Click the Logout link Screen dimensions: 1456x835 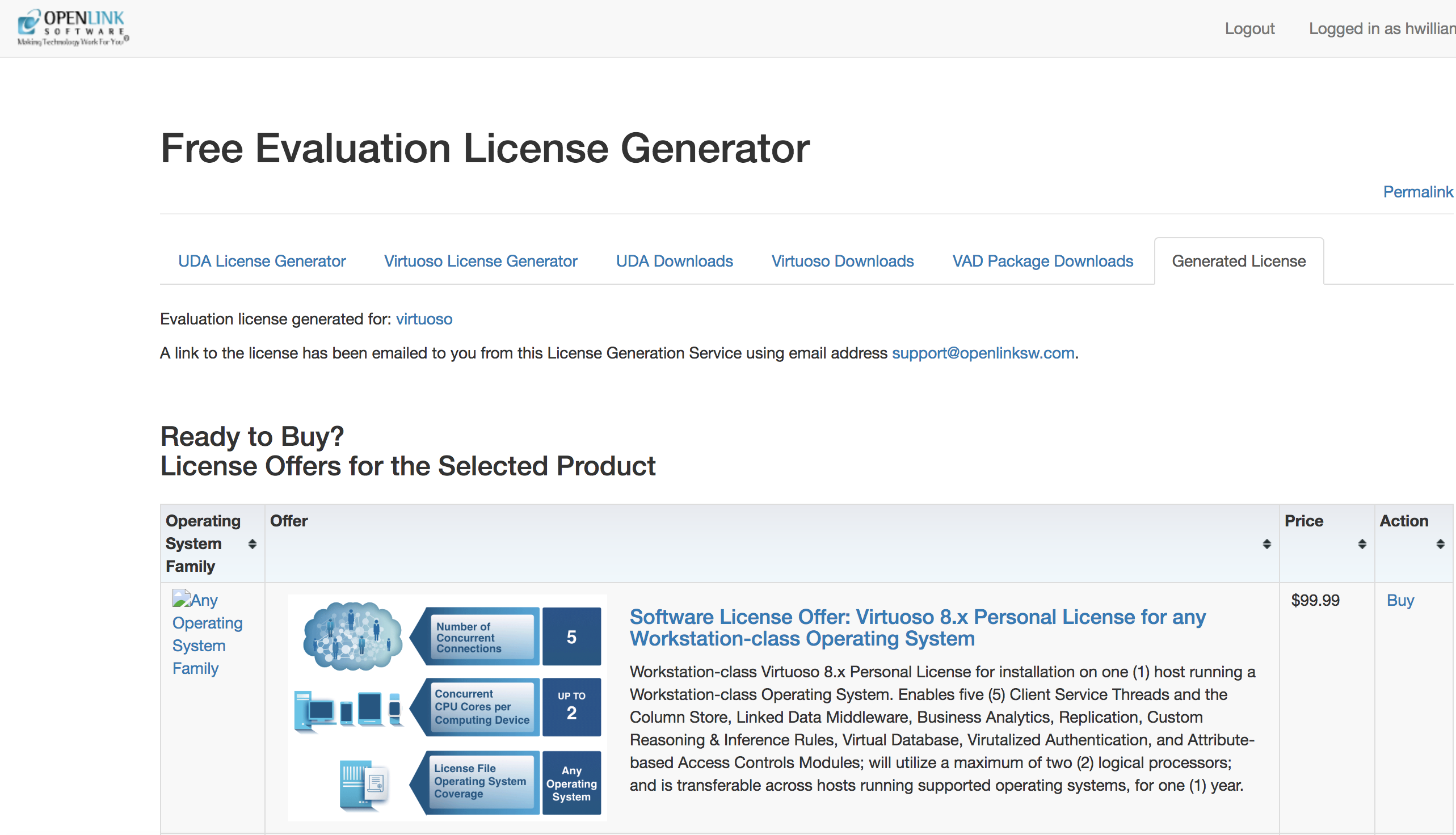coord(1249,29)
